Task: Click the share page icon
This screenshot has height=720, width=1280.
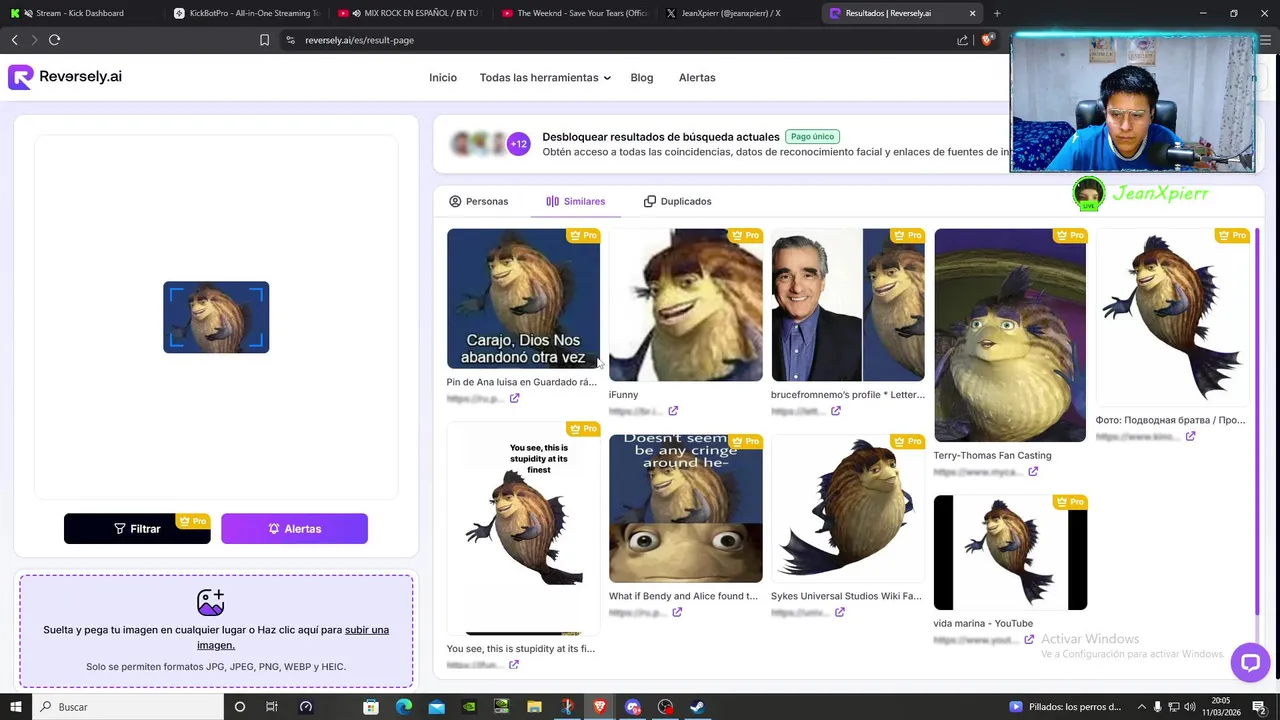Action: pos(962,40)
